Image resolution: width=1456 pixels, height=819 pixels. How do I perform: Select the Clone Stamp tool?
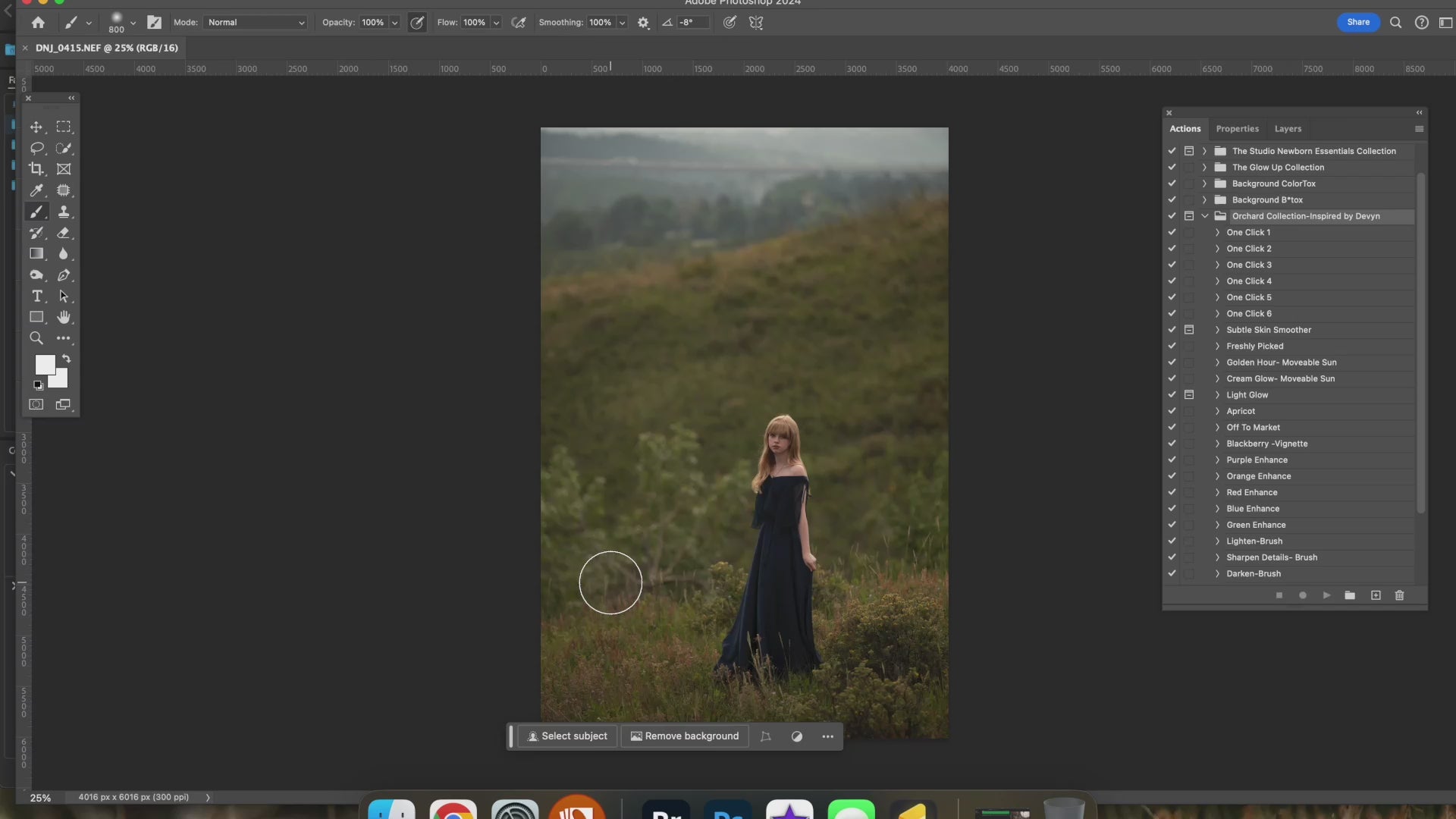64,212
